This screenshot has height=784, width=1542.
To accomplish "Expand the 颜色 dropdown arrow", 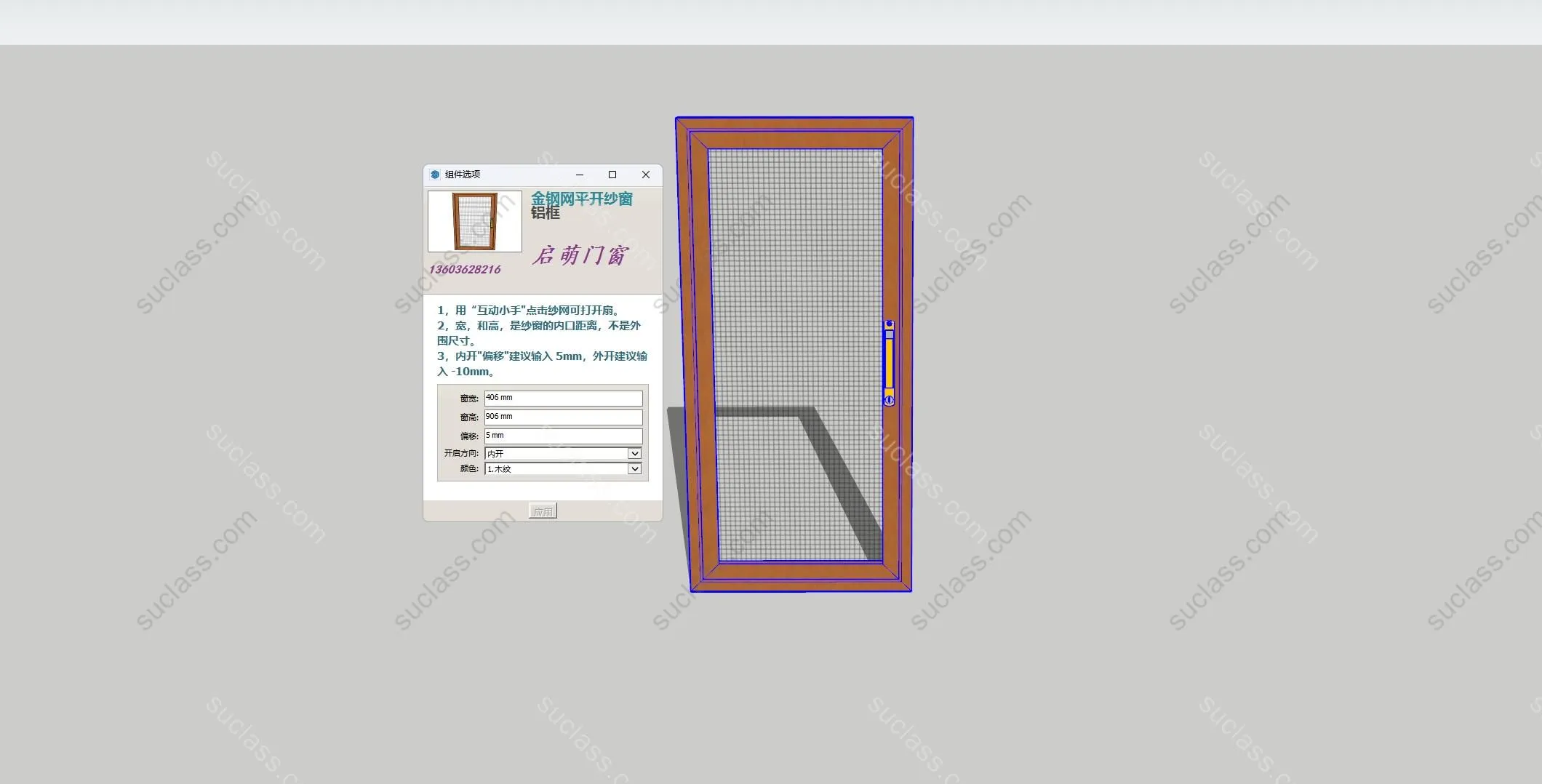I will click(x=634, y=469).
